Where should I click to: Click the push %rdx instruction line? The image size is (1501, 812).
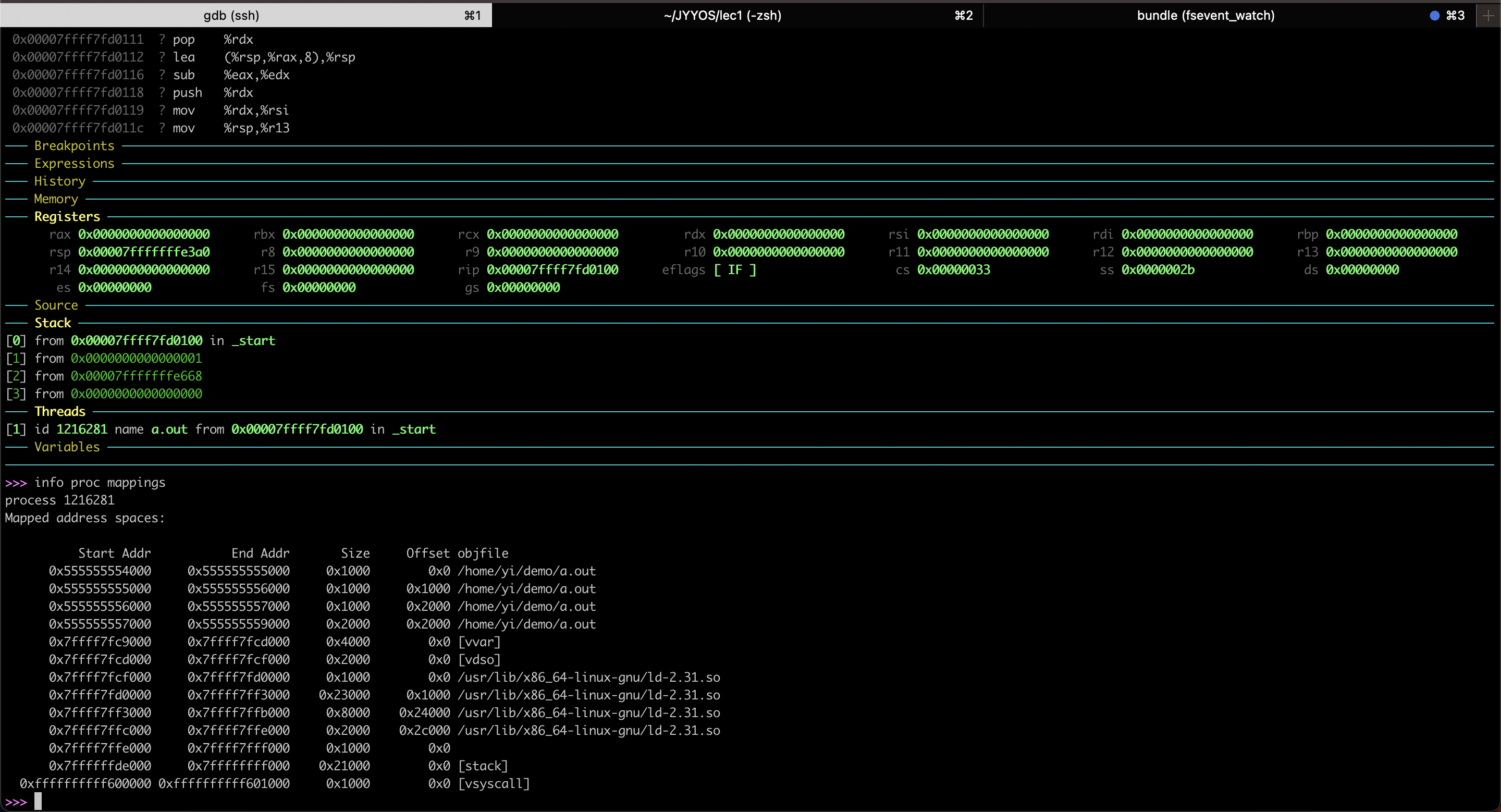click(133, 93)
